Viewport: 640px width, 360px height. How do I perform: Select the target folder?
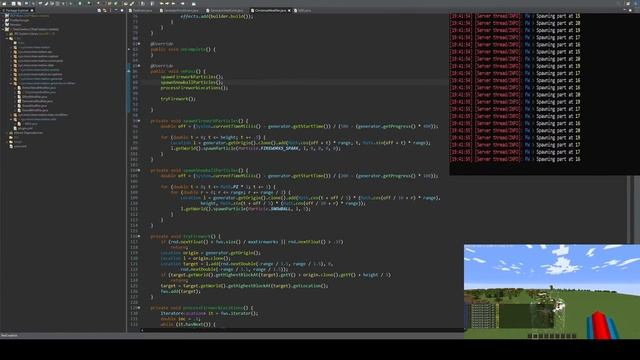coord(16,142)
